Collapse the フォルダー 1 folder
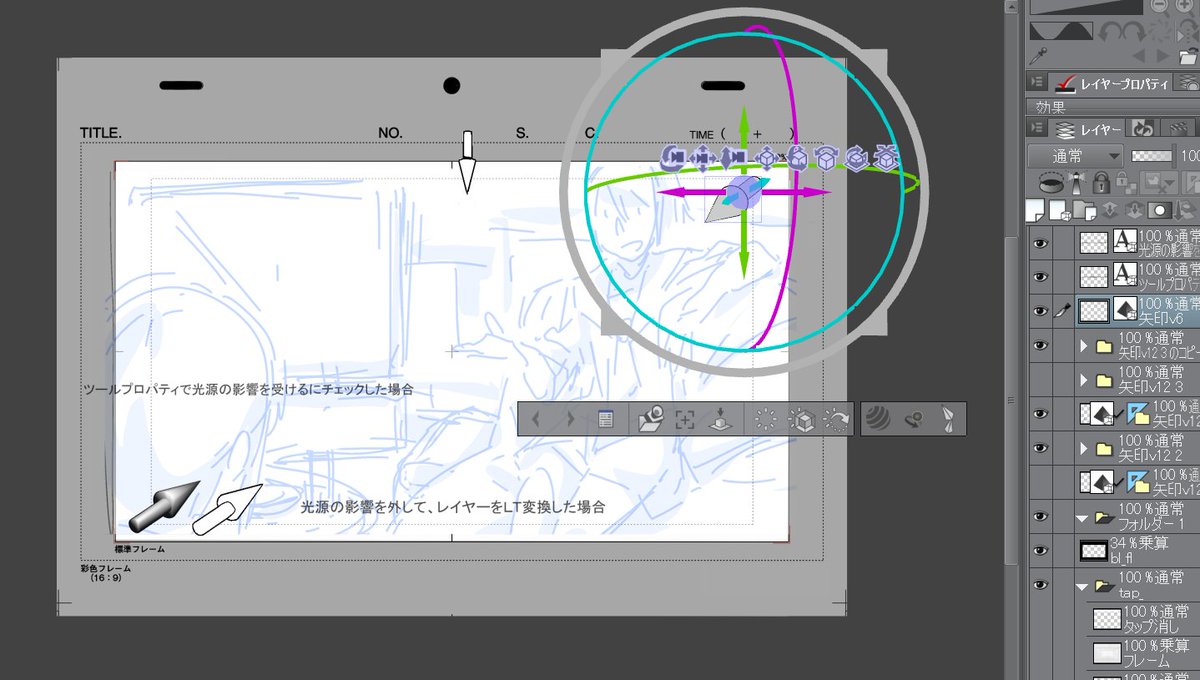Image resolution: width=1200 pixels, height=680 pixels. point(1084,518)
